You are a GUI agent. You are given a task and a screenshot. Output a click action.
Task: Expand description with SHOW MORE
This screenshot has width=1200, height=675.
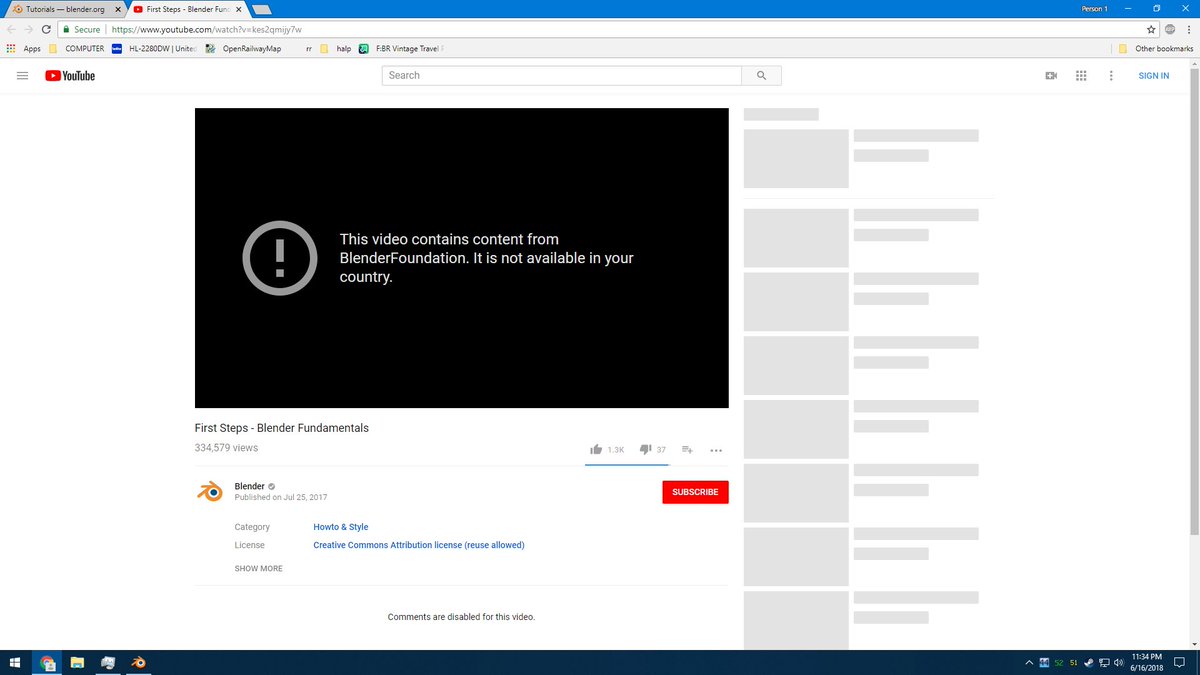pyautogui.click(x=259, y=568)
